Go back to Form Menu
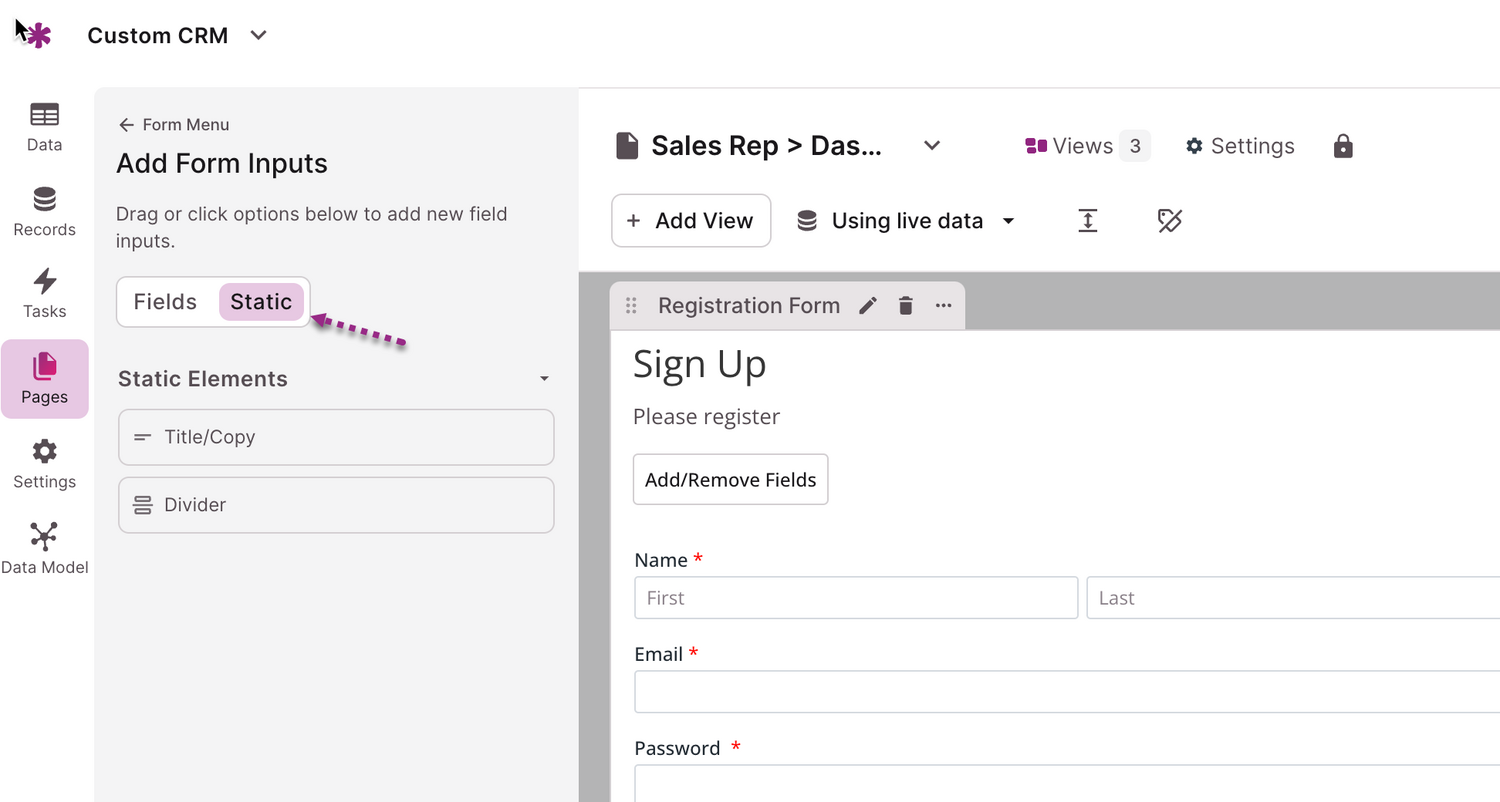1500x802 pixels. [x=174, y=125]
